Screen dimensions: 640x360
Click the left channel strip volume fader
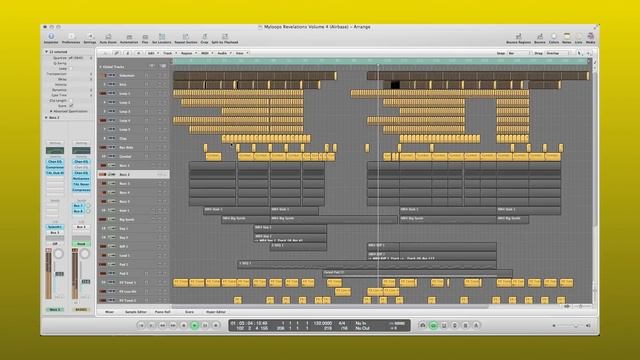click(60, 274)
